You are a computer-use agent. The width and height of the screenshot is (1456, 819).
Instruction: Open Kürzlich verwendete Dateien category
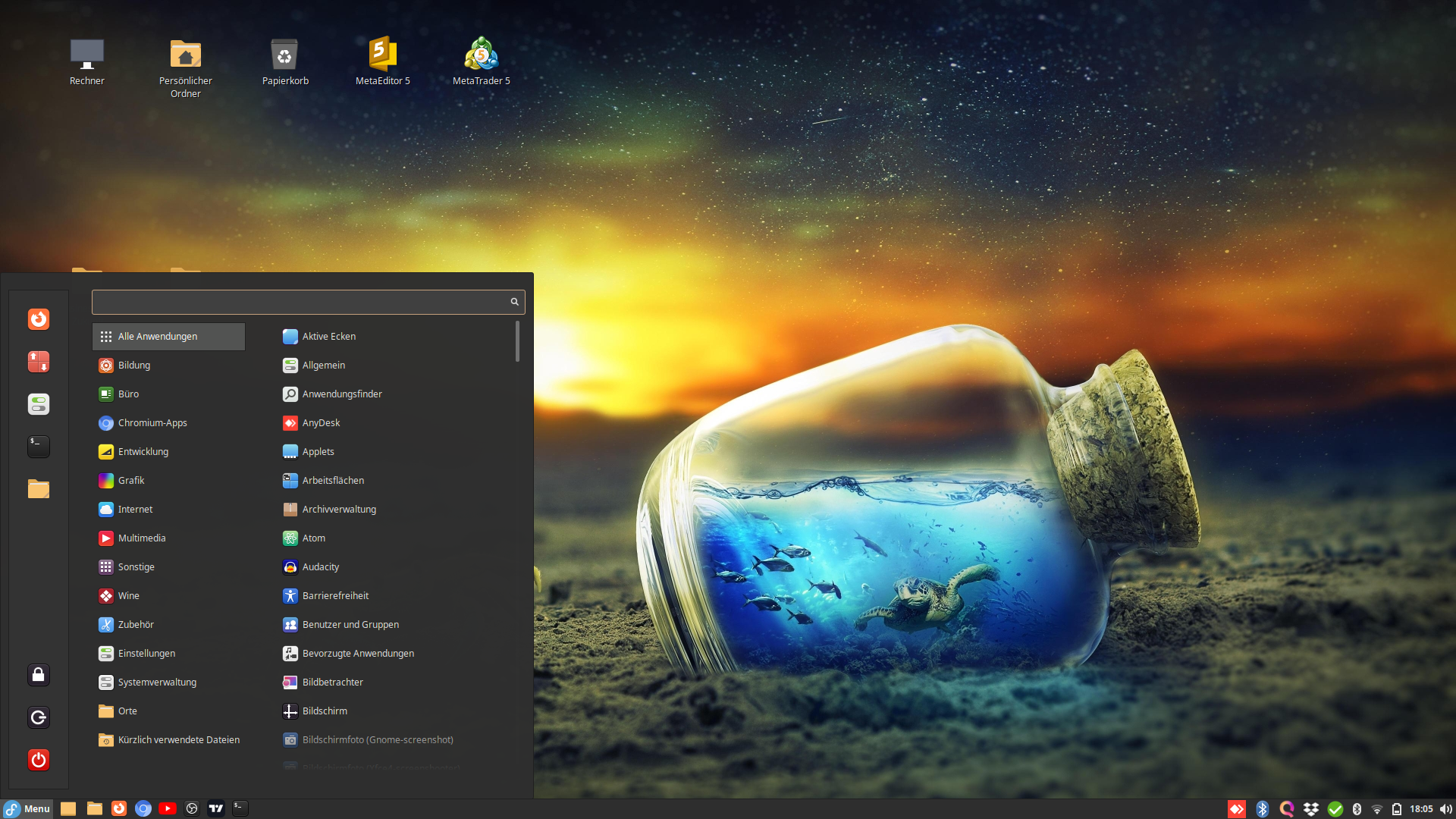click(x=178, y=739)
